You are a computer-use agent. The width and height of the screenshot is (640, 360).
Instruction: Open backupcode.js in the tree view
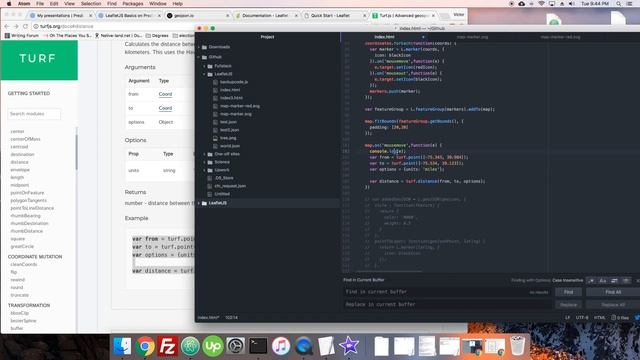[234, 82]
